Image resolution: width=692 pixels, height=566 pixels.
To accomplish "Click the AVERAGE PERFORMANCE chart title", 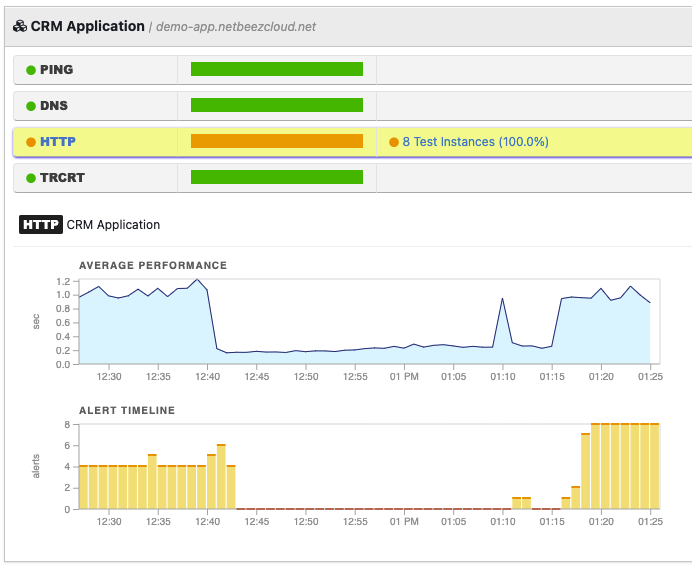I will (153, 265).
